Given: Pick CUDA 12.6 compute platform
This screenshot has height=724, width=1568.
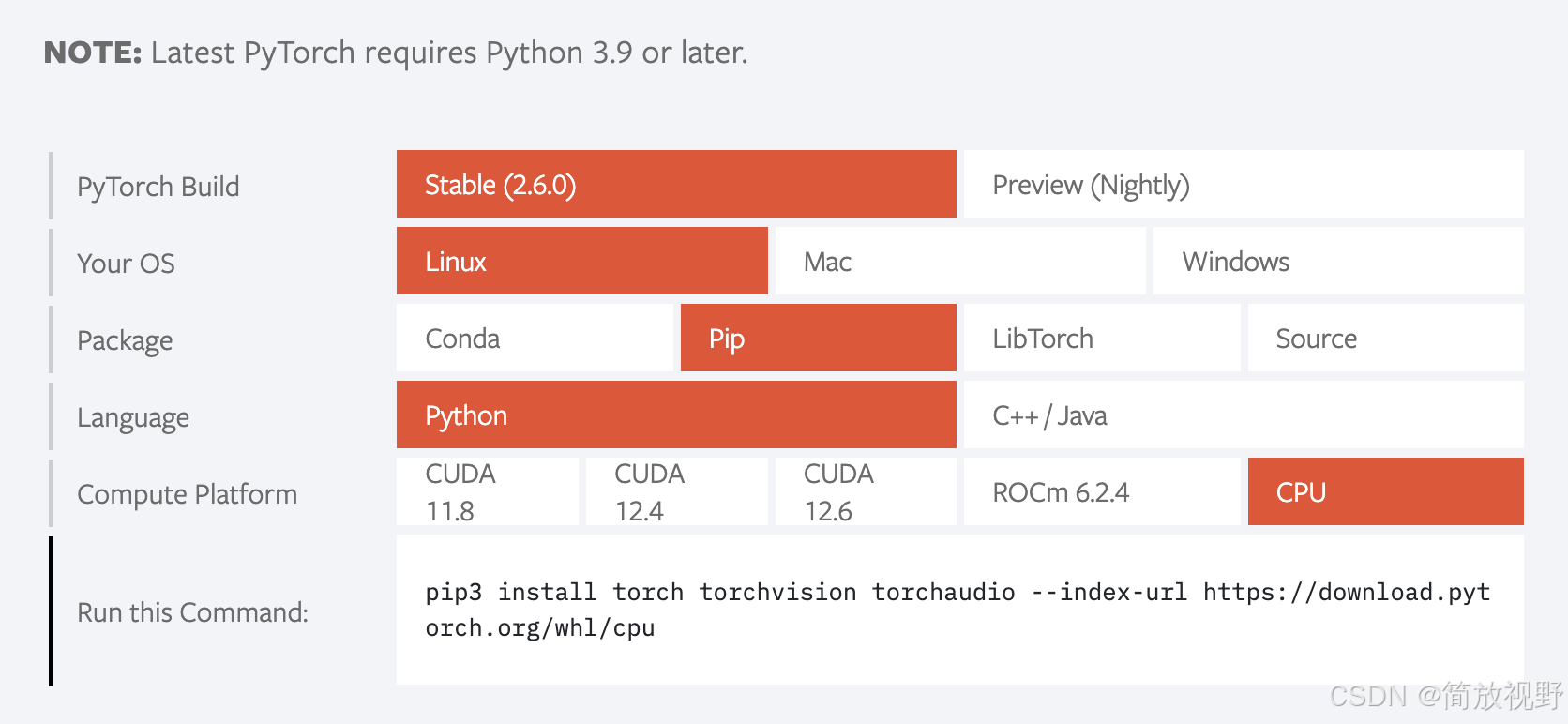Looking at the screenshot, I should (865, 492).
